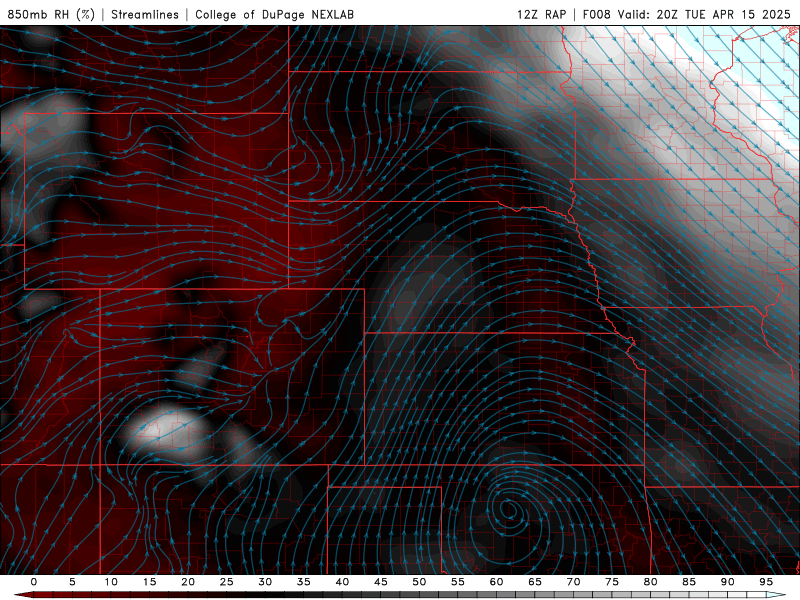Click the "F008" forecast hour text
This screenshot has width=800, height=600.
tap(596, 14)
